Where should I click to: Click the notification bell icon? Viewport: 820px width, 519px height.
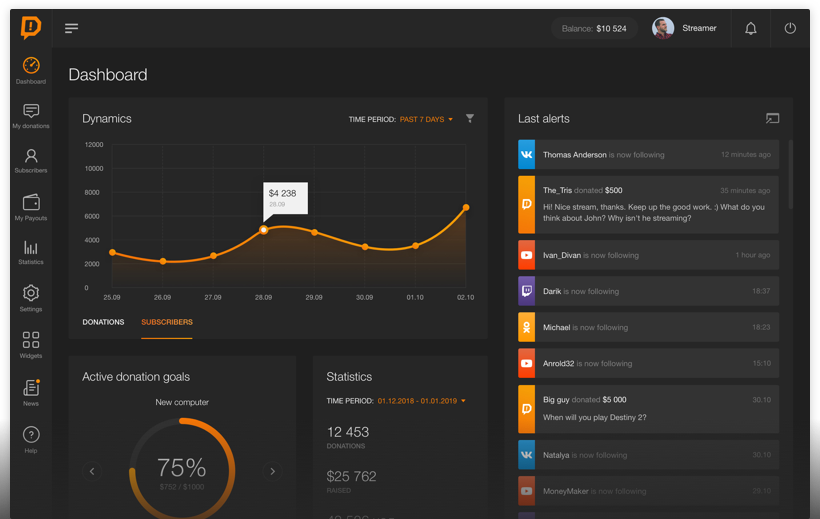pyautogui.click(x=750, y=28)
